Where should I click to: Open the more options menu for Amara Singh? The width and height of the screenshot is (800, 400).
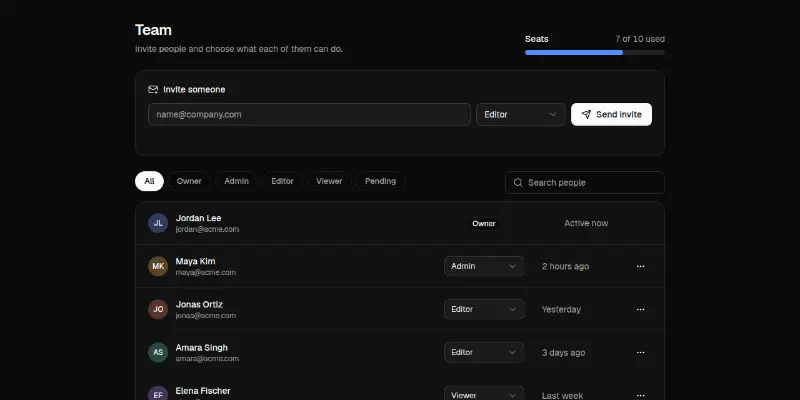pyautogui.click(x=640, y=353)
